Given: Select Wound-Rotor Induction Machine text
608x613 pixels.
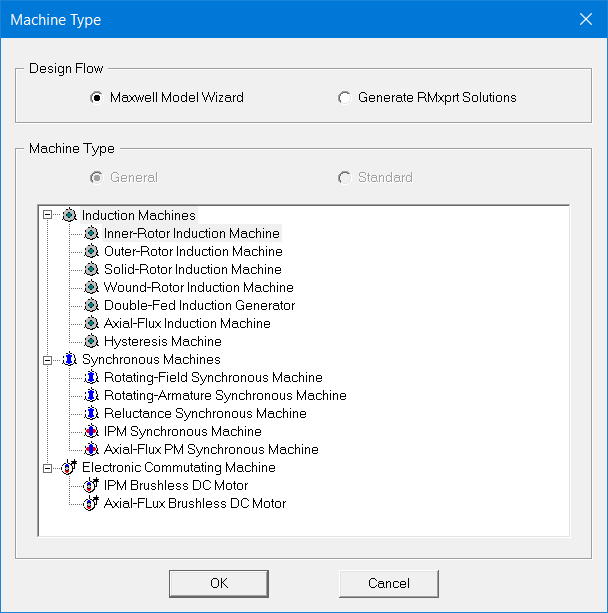Looking at the screenshot, I should coord(199,287).
